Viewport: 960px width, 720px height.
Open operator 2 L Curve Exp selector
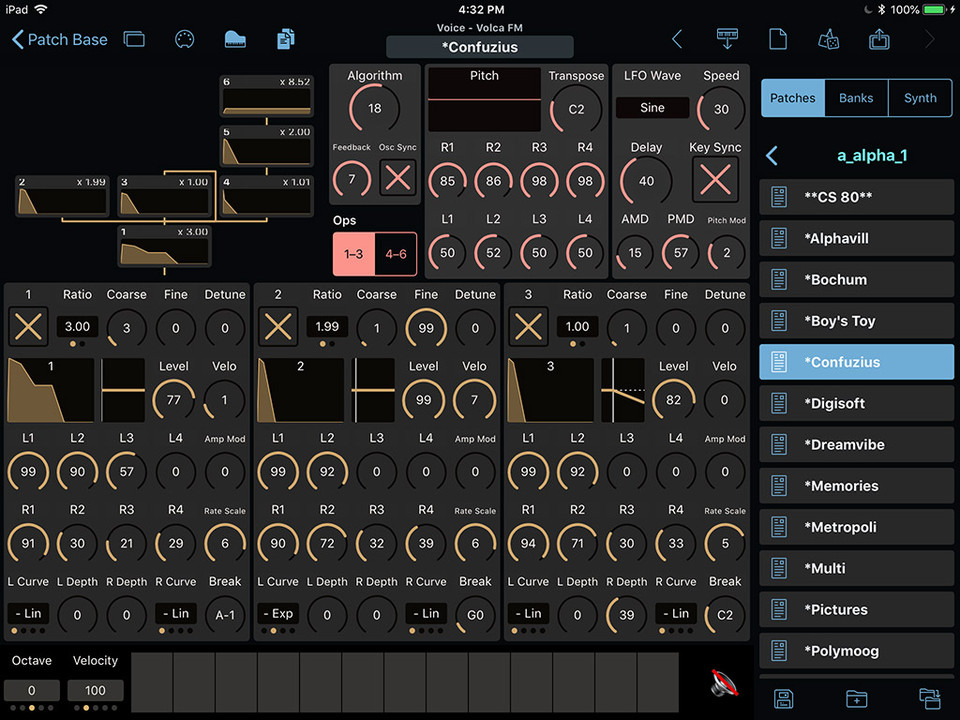[278, 613]
